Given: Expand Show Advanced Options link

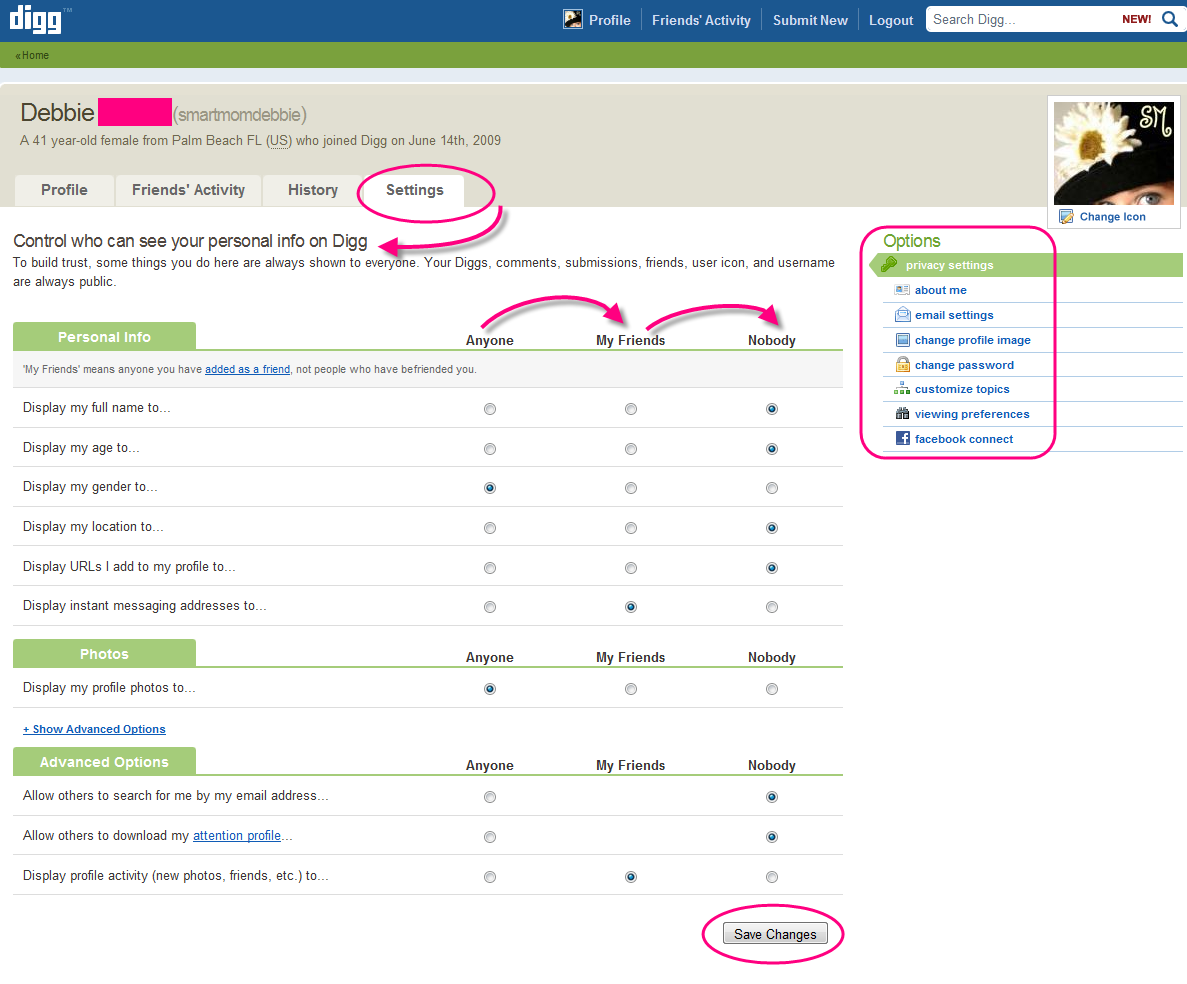Looking at the screenshot, I should click(94, 729).
